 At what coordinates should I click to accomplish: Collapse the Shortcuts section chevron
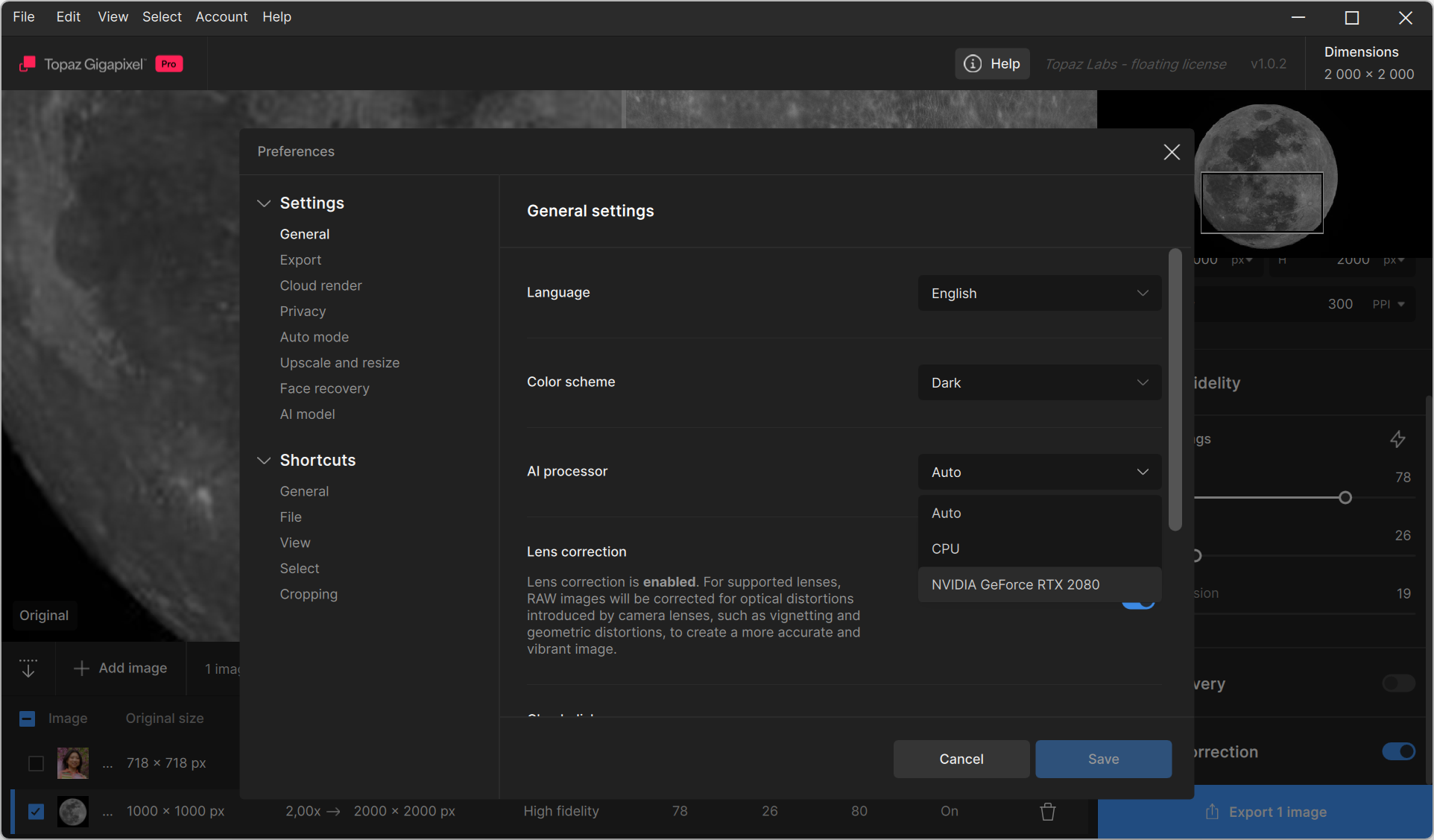tap(264, 461)
